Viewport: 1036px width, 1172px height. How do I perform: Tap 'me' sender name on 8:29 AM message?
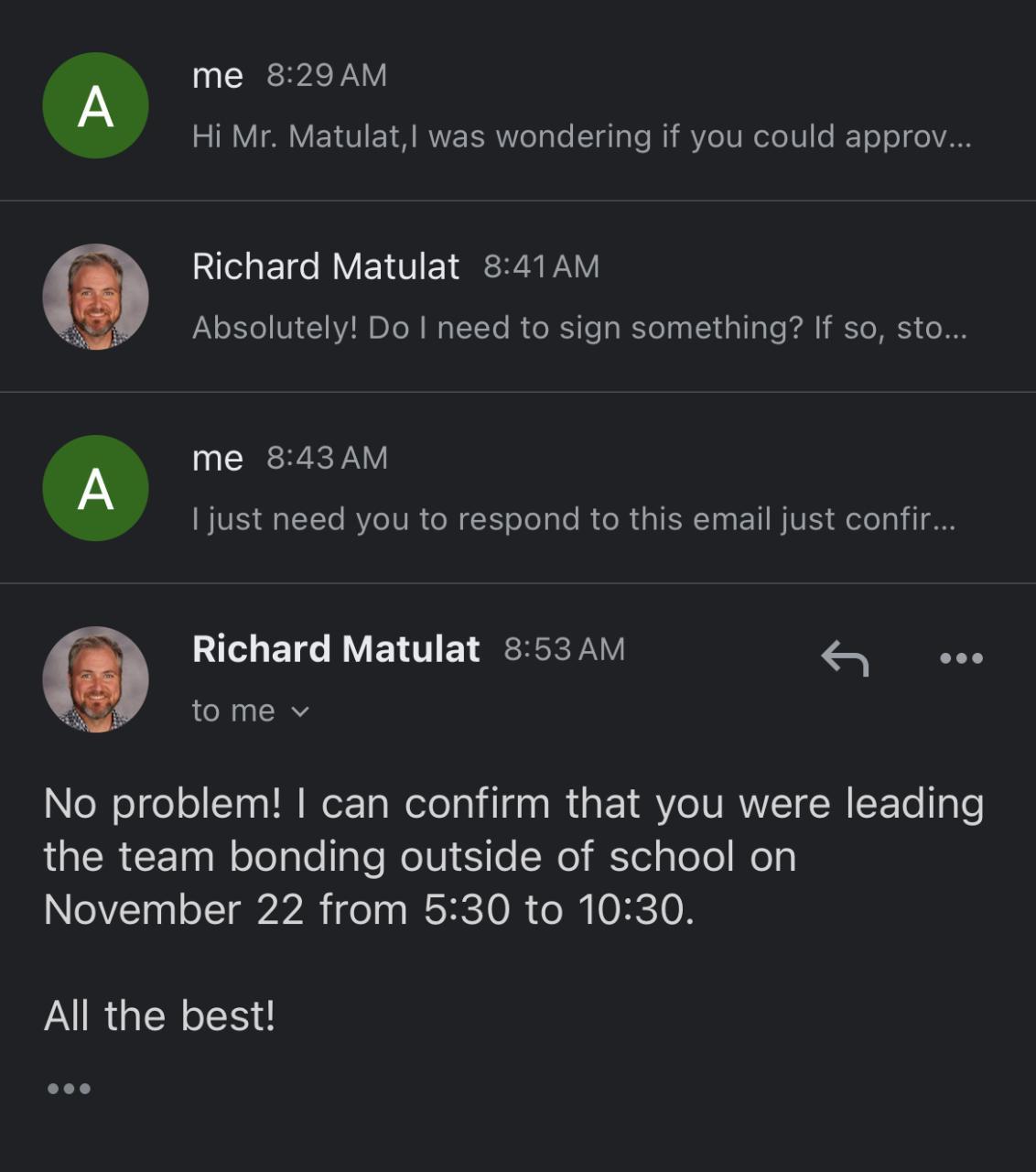click(217, 75)
